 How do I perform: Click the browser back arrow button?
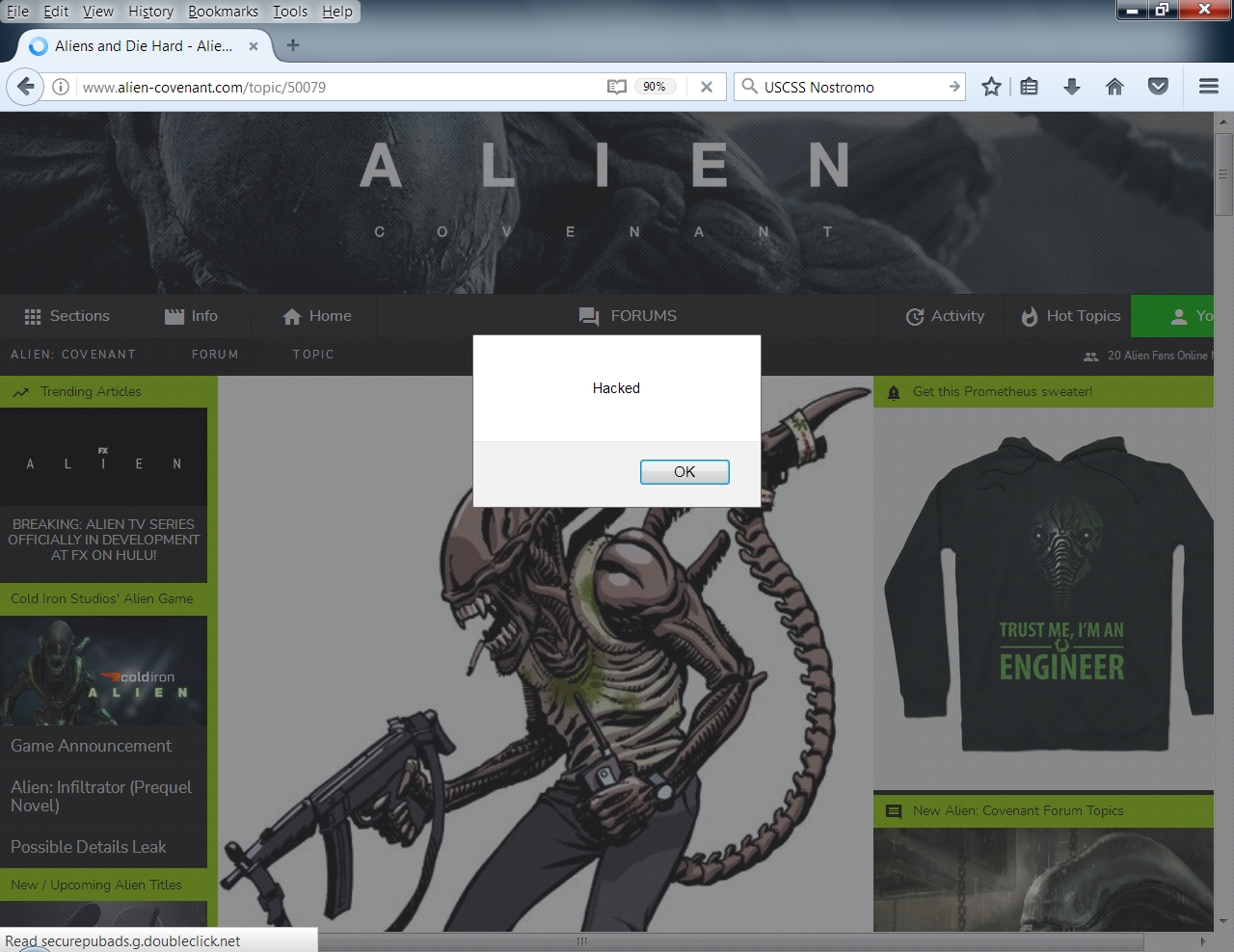(26, 87)
